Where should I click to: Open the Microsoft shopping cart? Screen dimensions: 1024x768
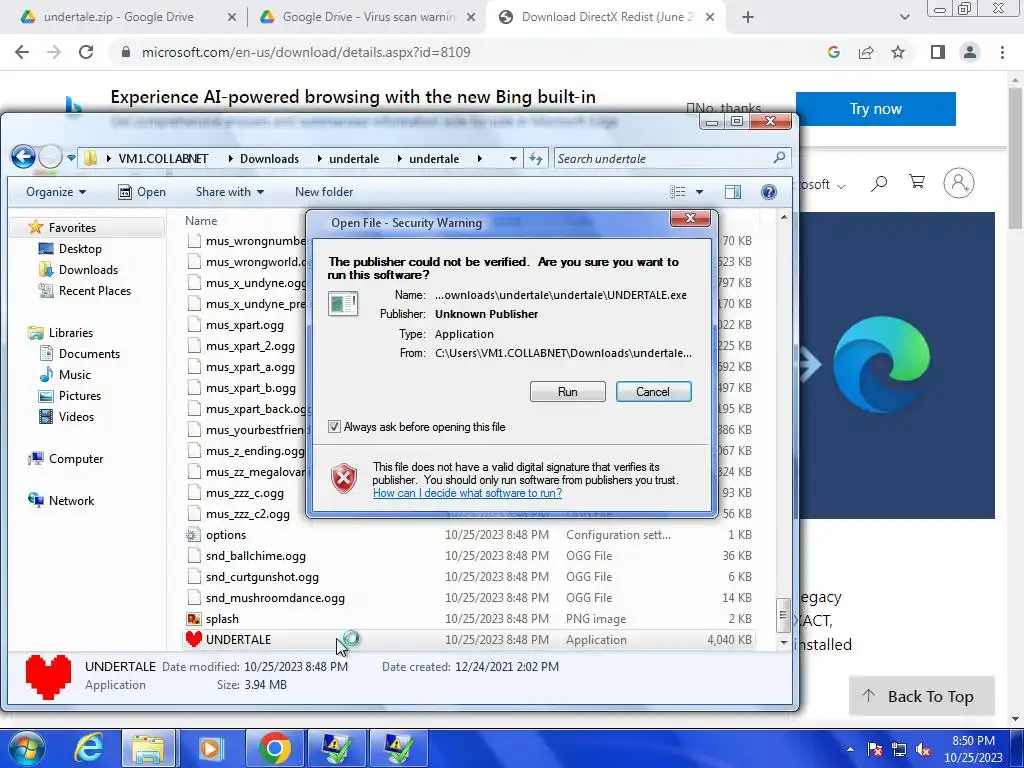tap(917, 182)
